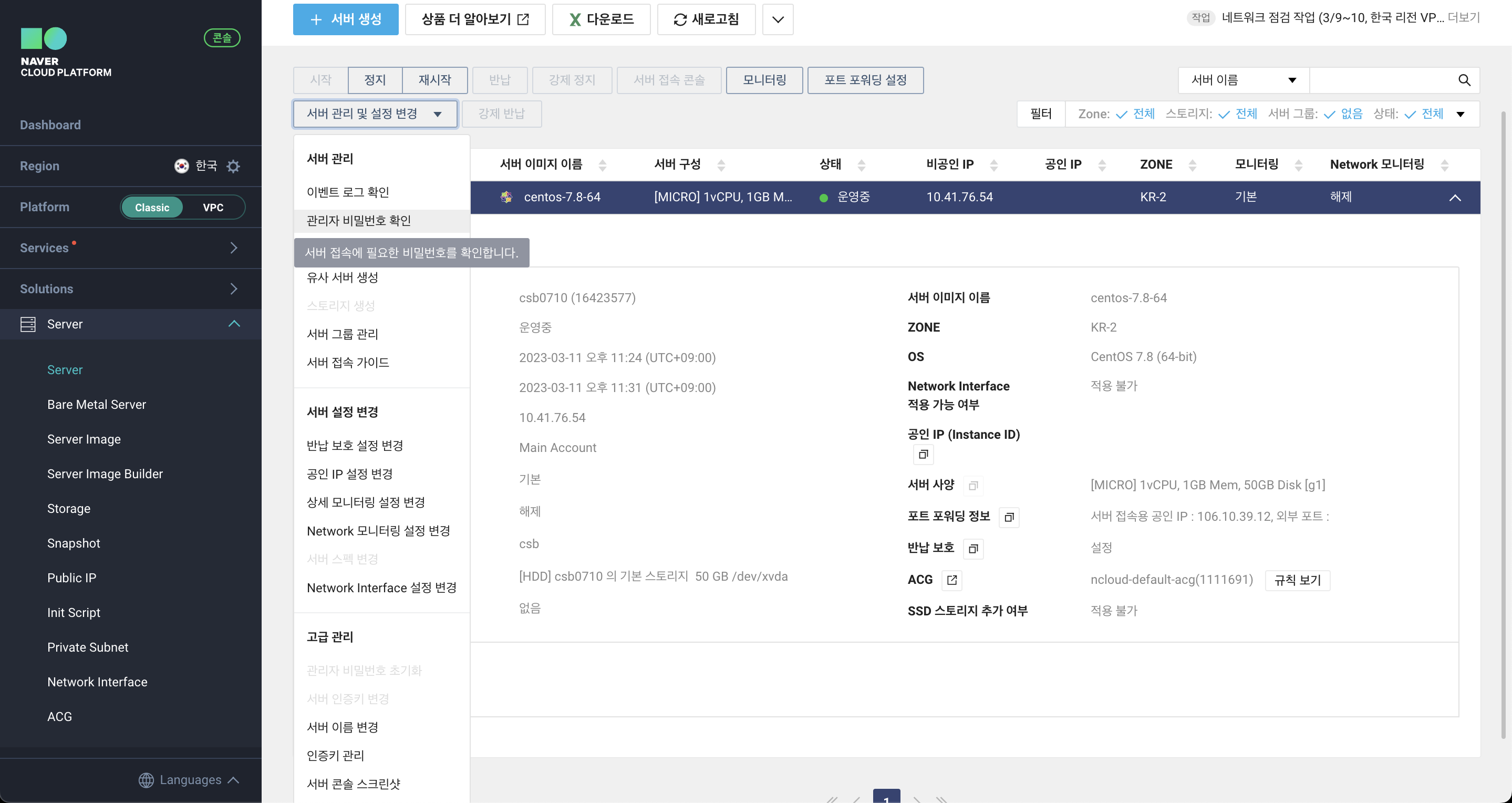Click the 포트 포워딩 정보 popup icon
Viewport: 1512px width, 803px height.
[1009, 517]
